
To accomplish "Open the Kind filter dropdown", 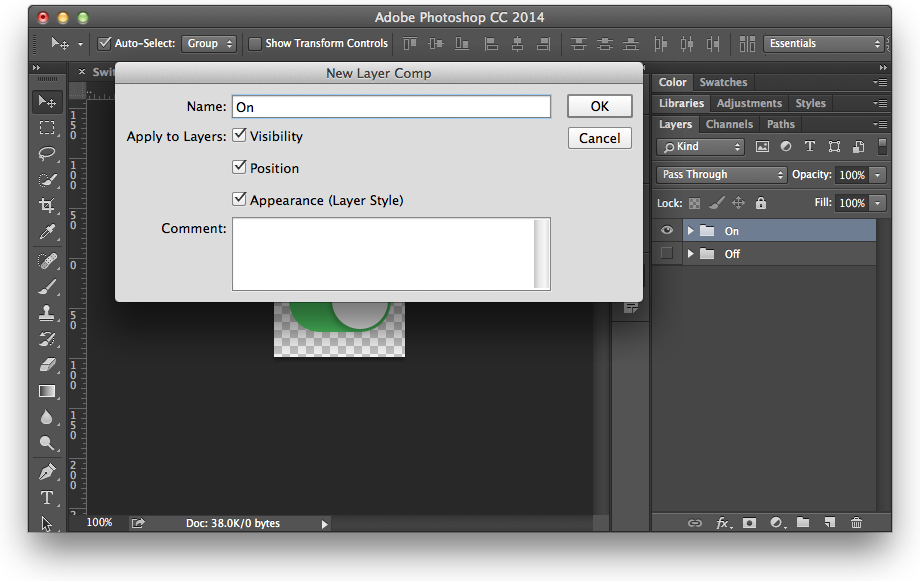I will 700,147.
